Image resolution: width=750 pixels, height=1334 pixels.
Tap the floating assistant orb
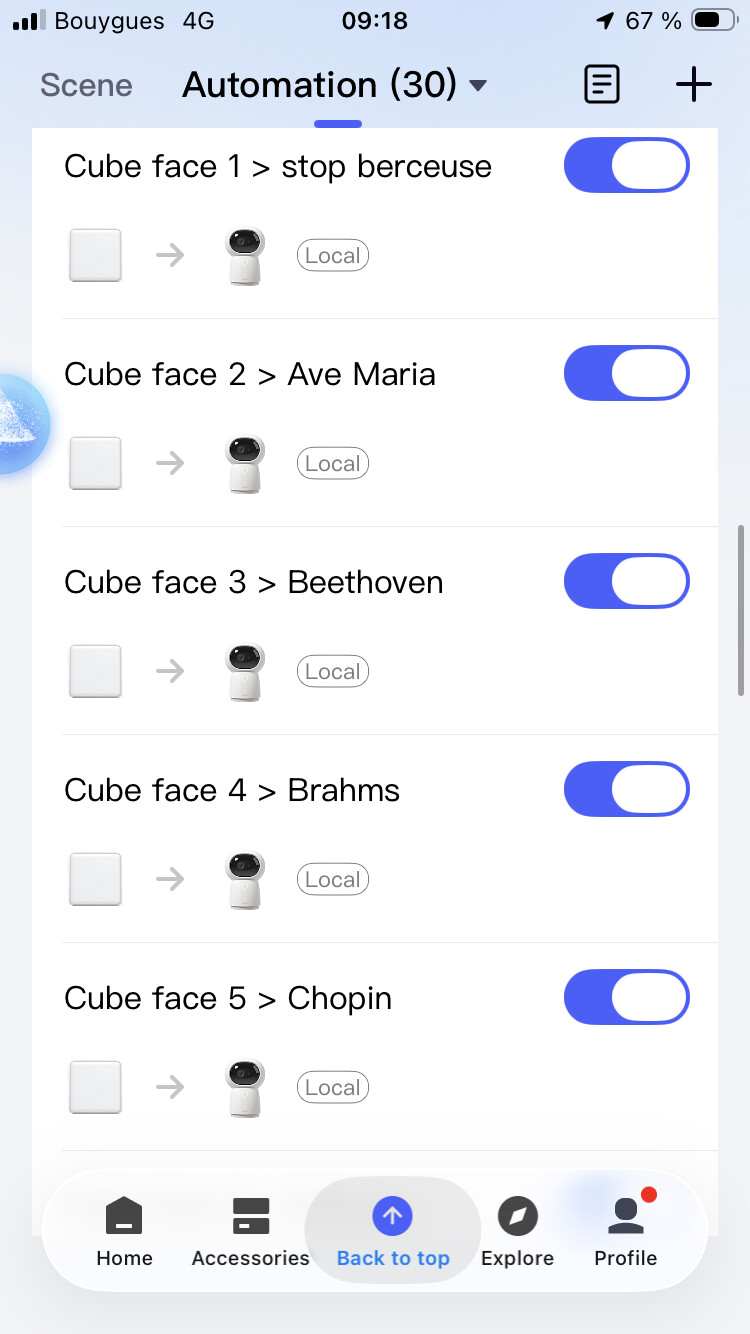tap(20, 424)
